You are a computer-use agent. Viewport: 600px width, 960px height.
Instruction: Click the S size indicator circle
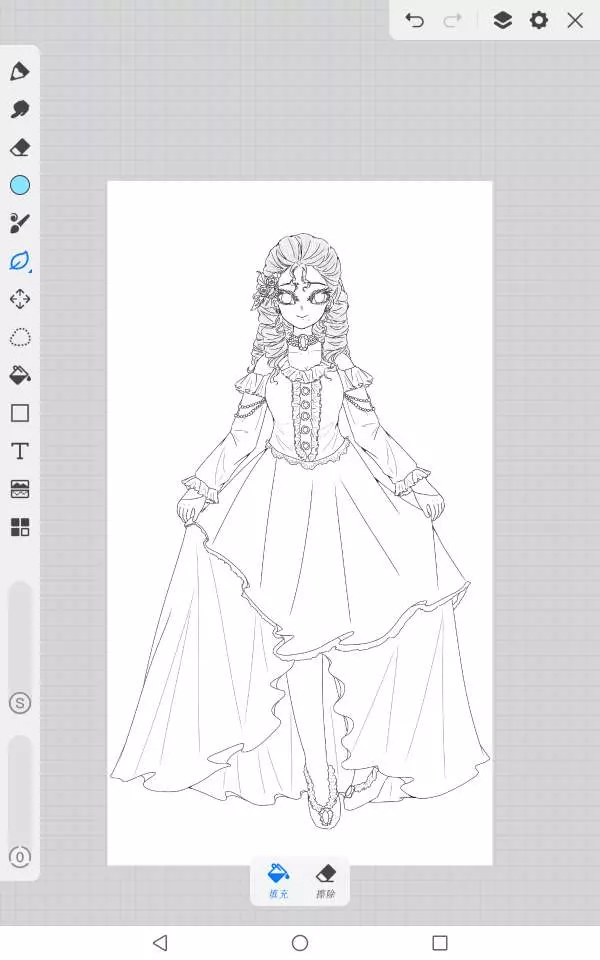pos(20,703)
